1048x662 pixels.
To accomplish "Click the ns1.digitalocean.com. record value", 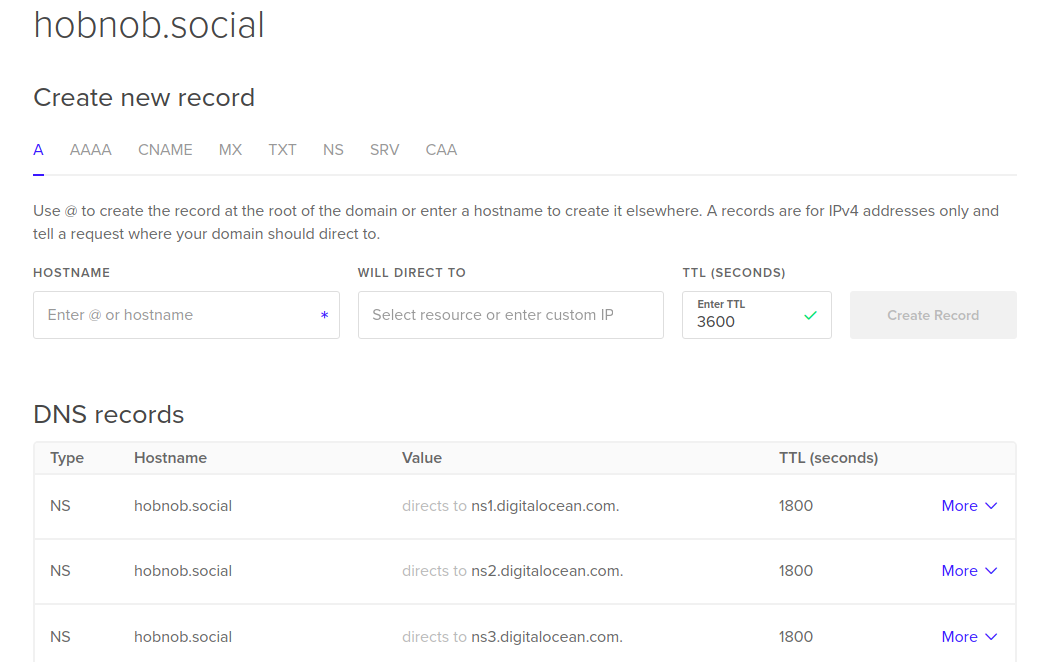I will (x=545, y=506).
